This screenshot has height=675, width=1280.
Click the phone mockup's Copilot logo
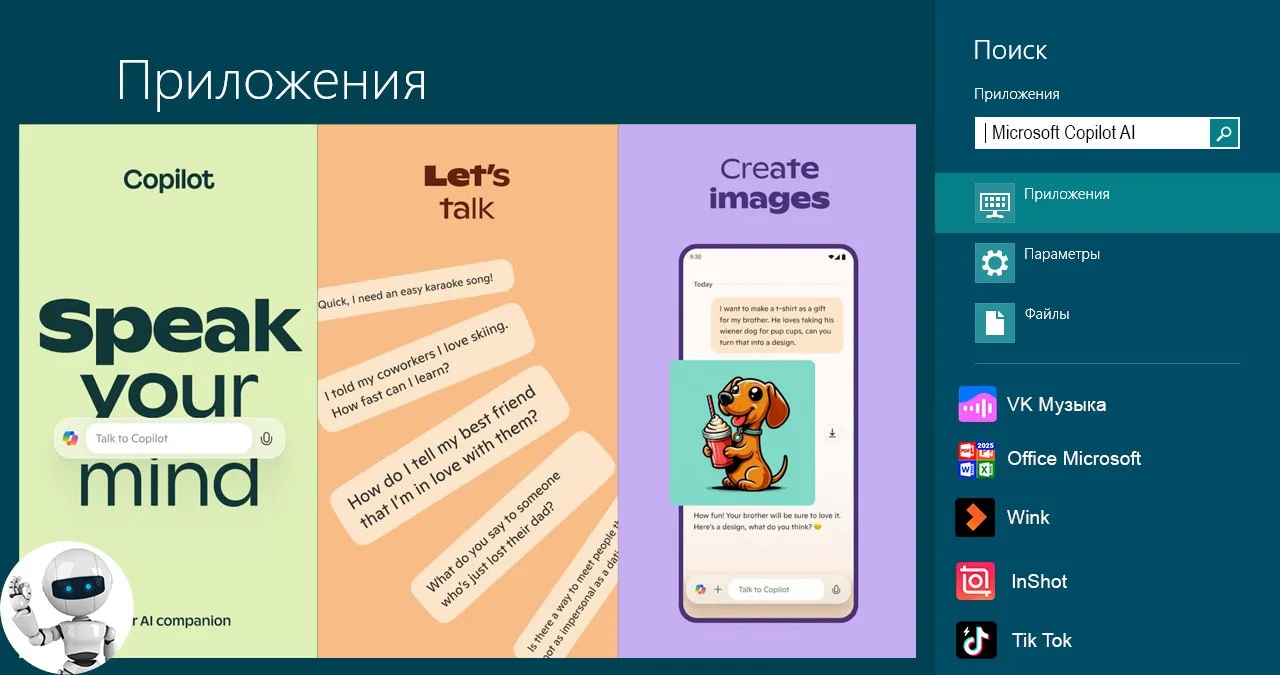(701, 589)
